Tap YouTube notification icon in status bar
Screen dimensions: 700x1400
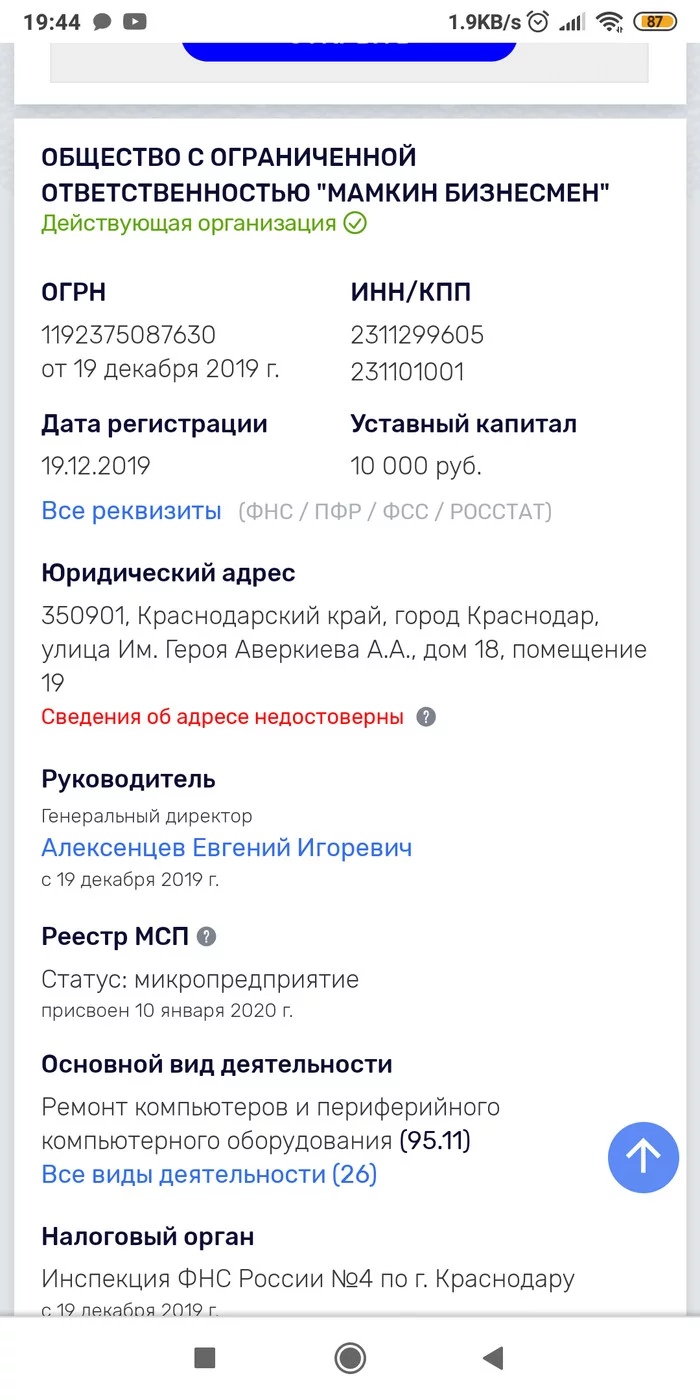point(135,21)
